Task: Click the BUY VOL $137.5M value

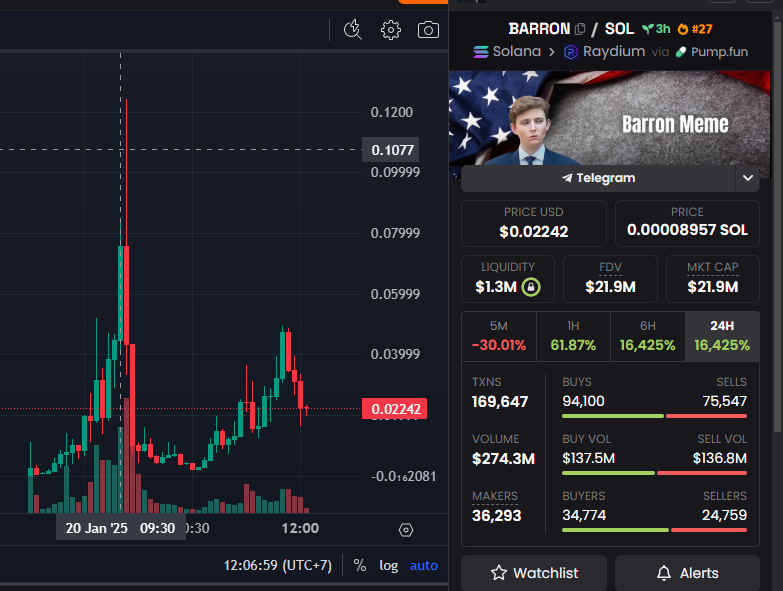Action: point(588,458)
